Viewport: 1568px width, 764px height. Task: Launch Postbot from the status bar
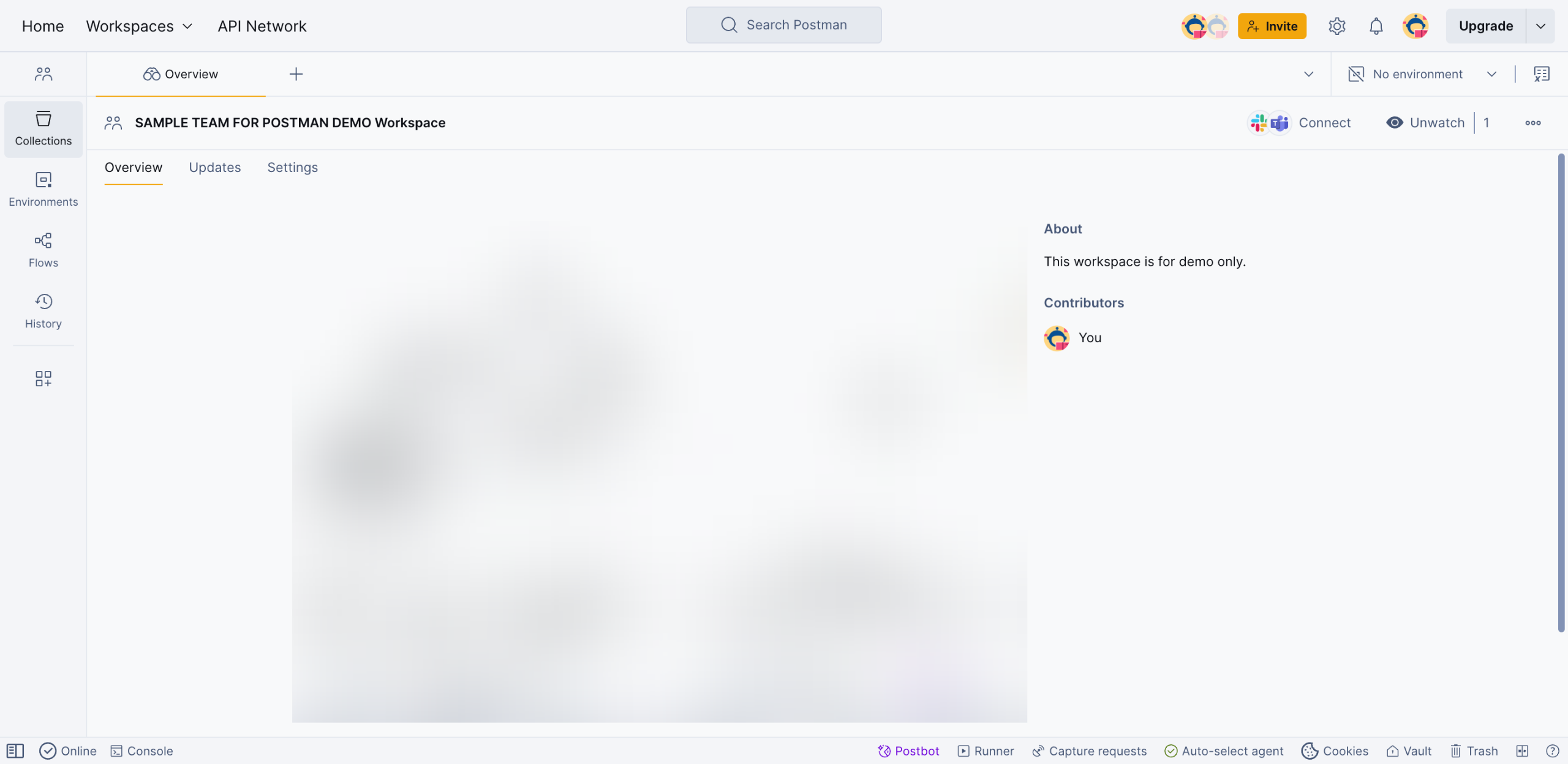click(908, 751)
